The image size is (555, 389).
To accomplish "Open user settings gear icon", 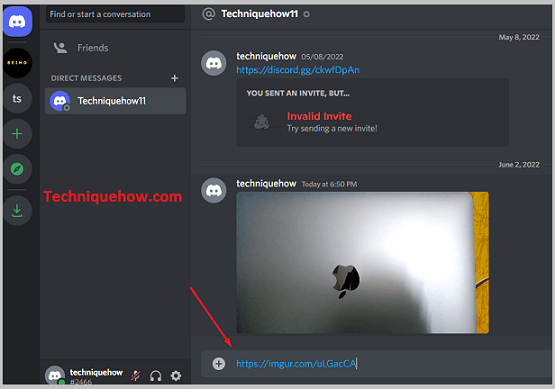I will [x=176, y=376].
